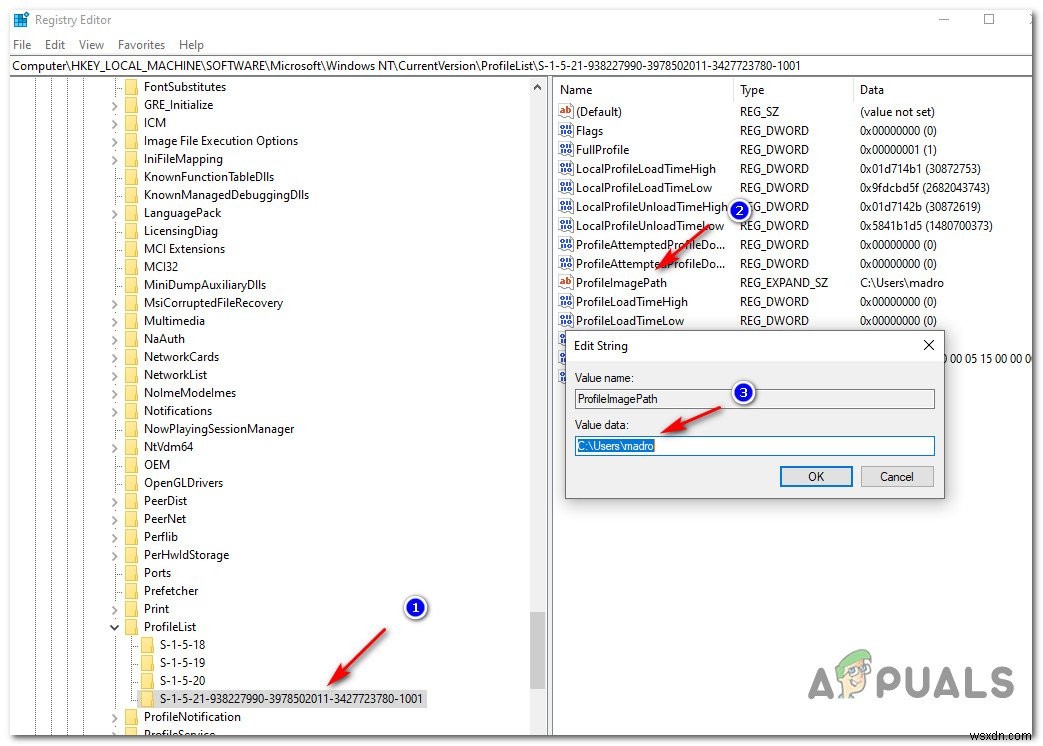
Task: Click the LocalProfileUnloadTimeLow value icon
Action: pyautogui.click(x=565, y=225)
